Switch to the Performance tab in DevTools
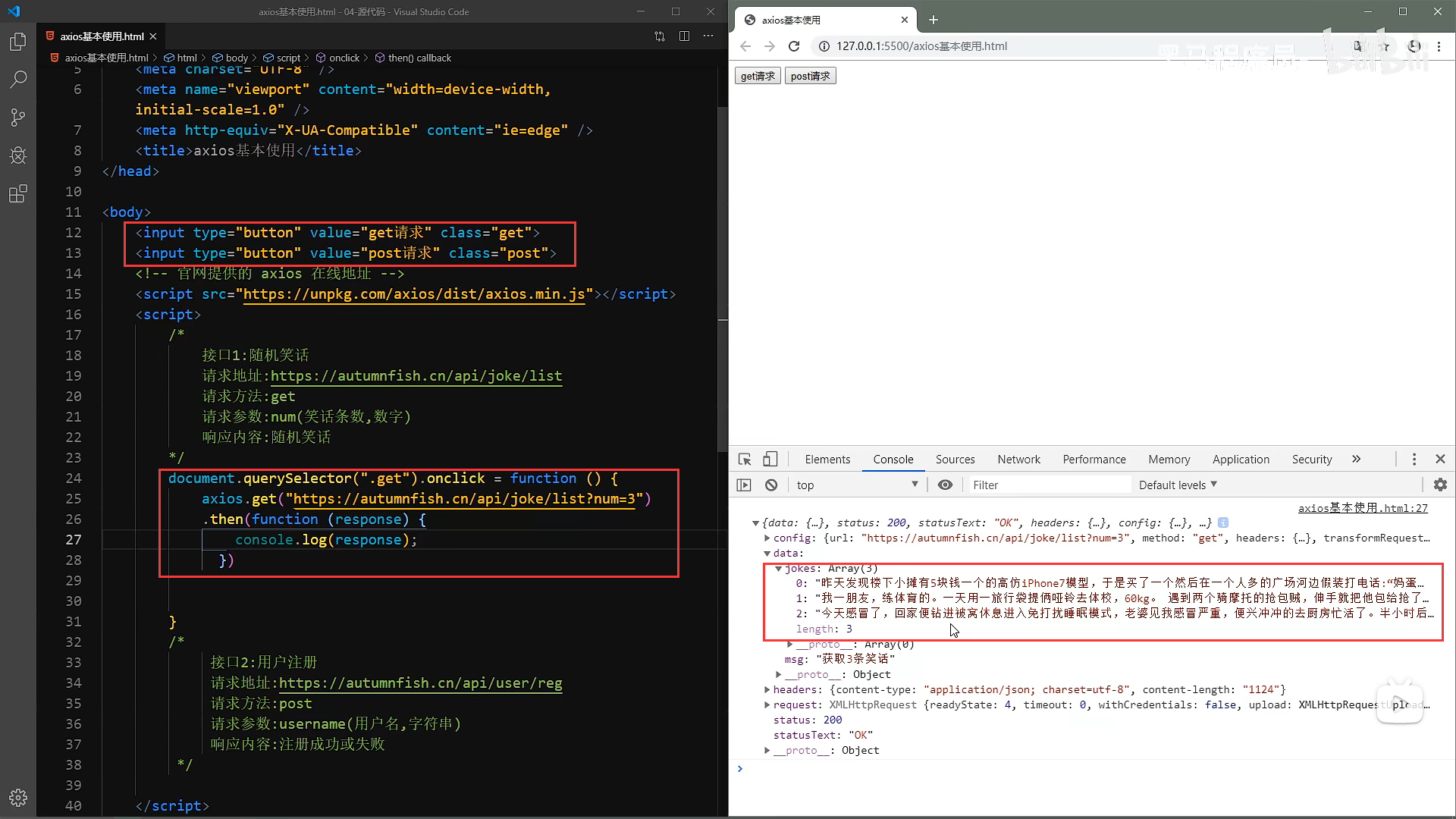Screen dimensions: 1456x819 coord(1094,460)
